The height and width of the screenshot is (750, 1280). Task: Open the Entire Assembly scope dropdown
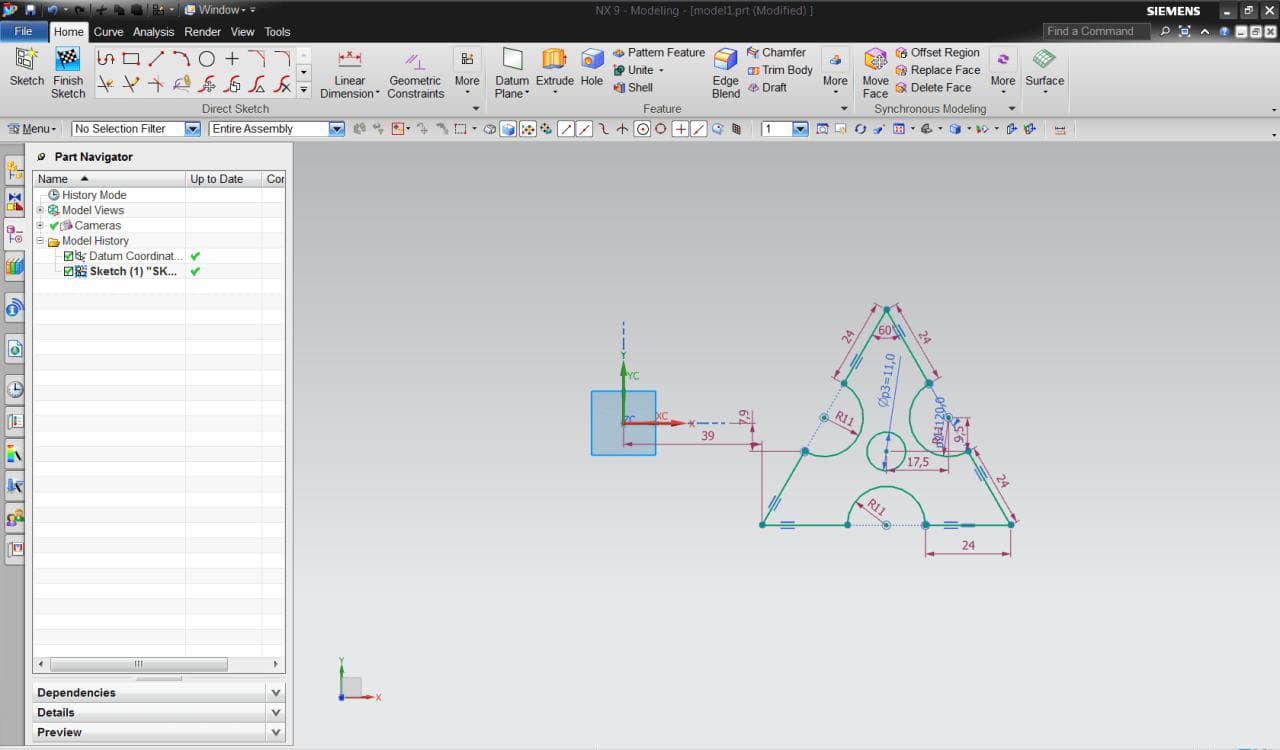336,128
